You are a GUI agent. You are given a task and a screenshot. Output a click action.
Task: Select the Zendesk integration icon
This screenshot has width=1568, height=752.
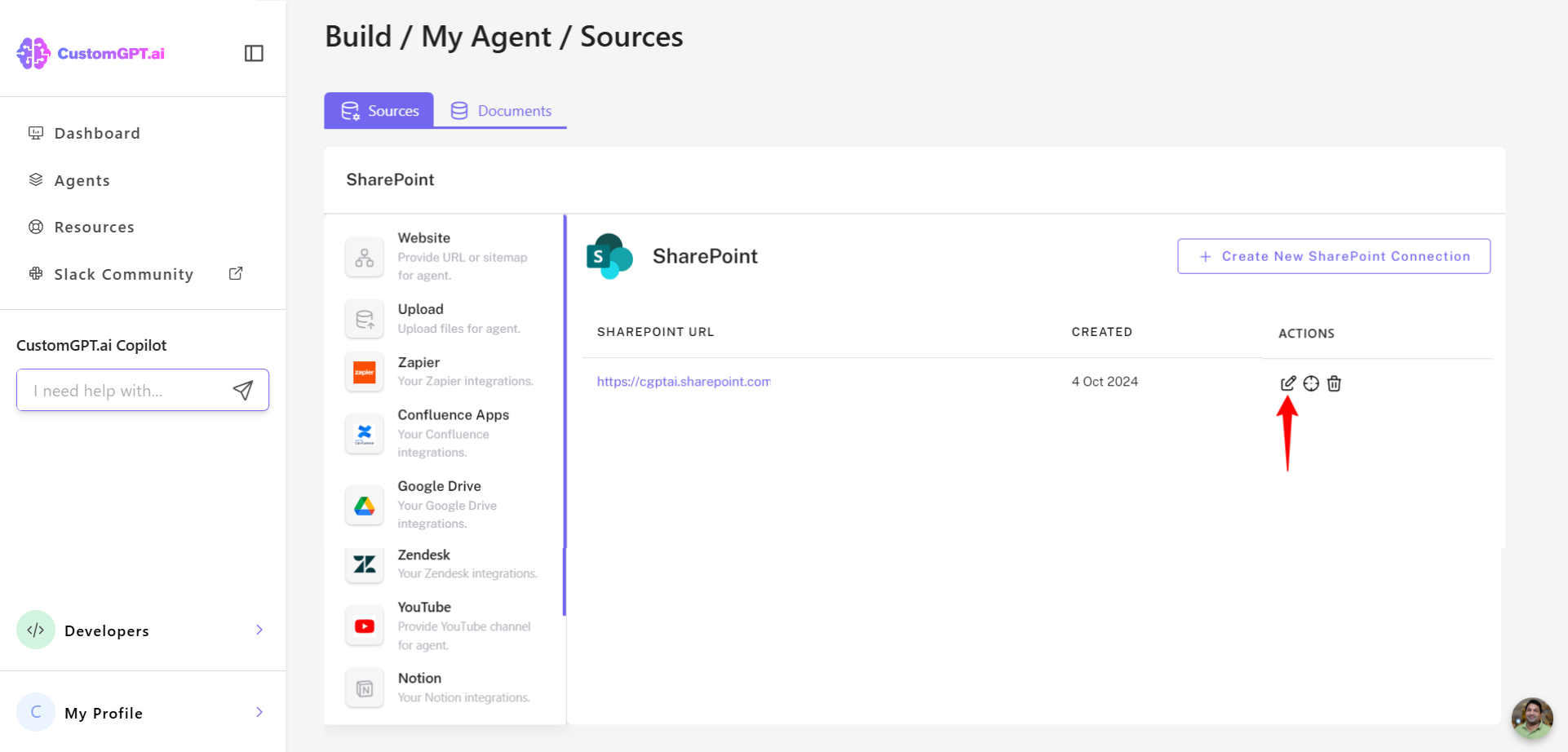pyautogui.click(x=365, y=564)
